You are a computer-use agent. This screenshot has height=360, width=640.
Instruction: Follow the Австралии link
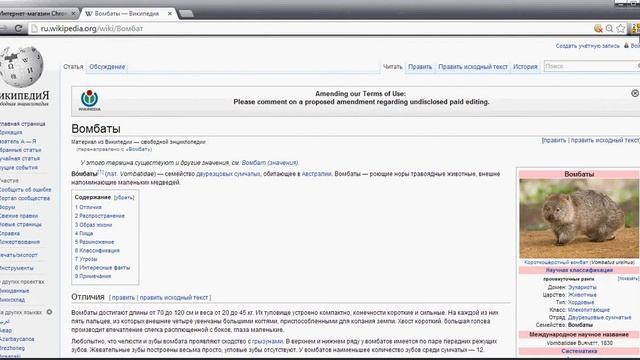click(316, 173)
